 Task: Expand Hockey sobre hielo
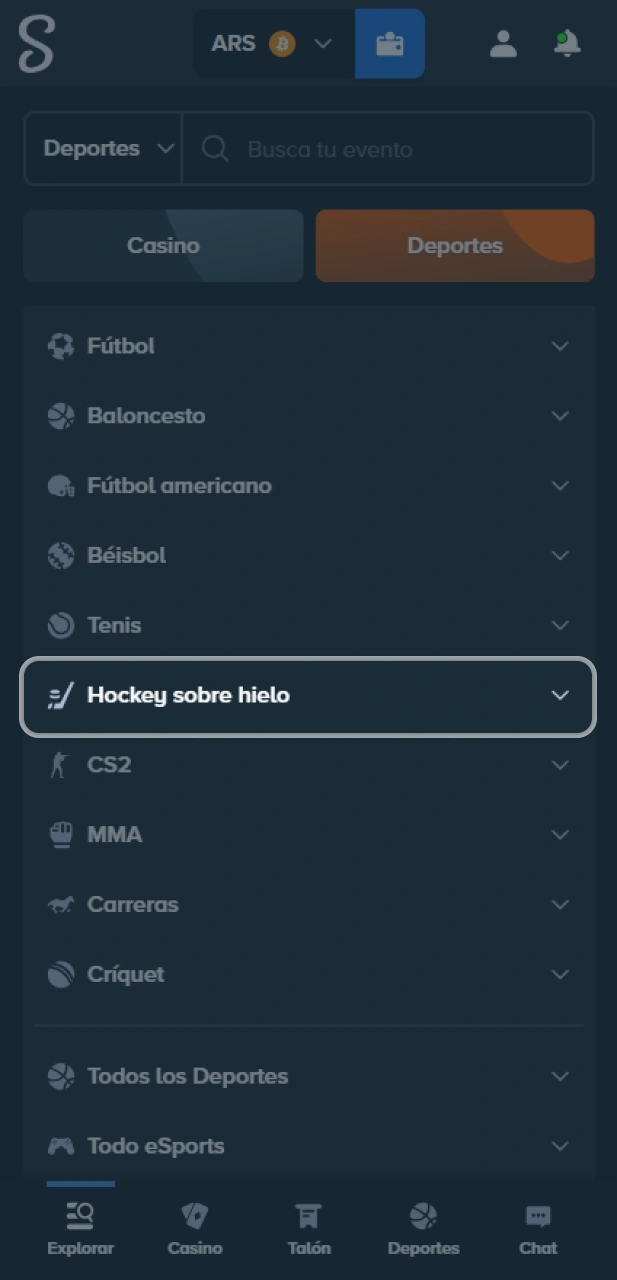(x=559, y=695)
